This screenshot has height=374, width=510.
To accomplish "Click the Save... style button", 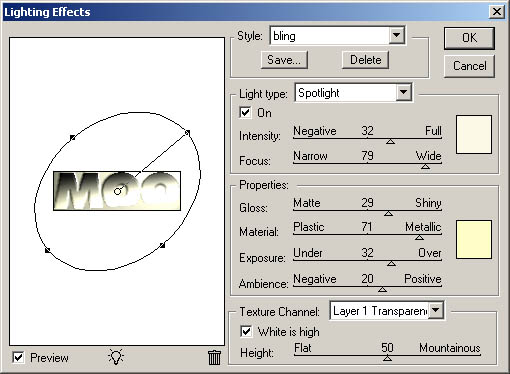I will (284, 60).
